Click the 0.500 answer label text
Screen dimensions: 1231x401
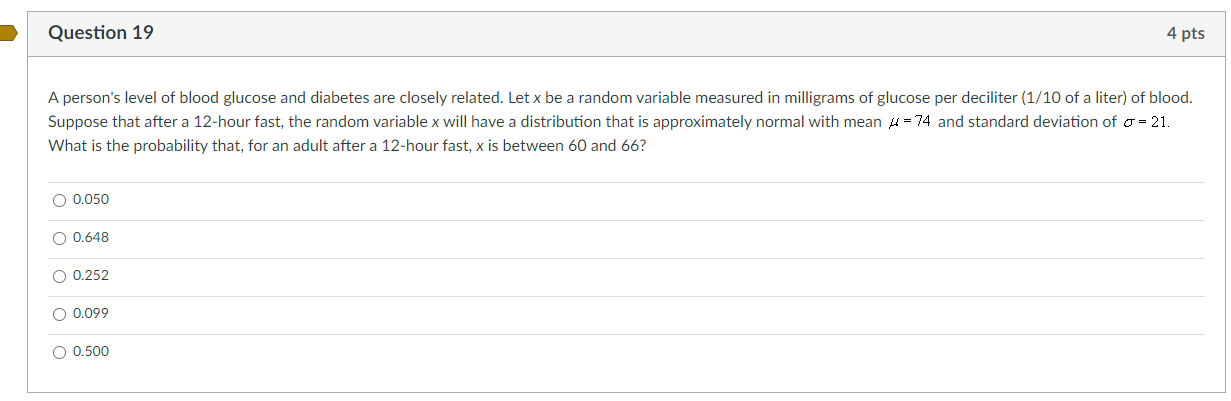click(x=91, y=352)
